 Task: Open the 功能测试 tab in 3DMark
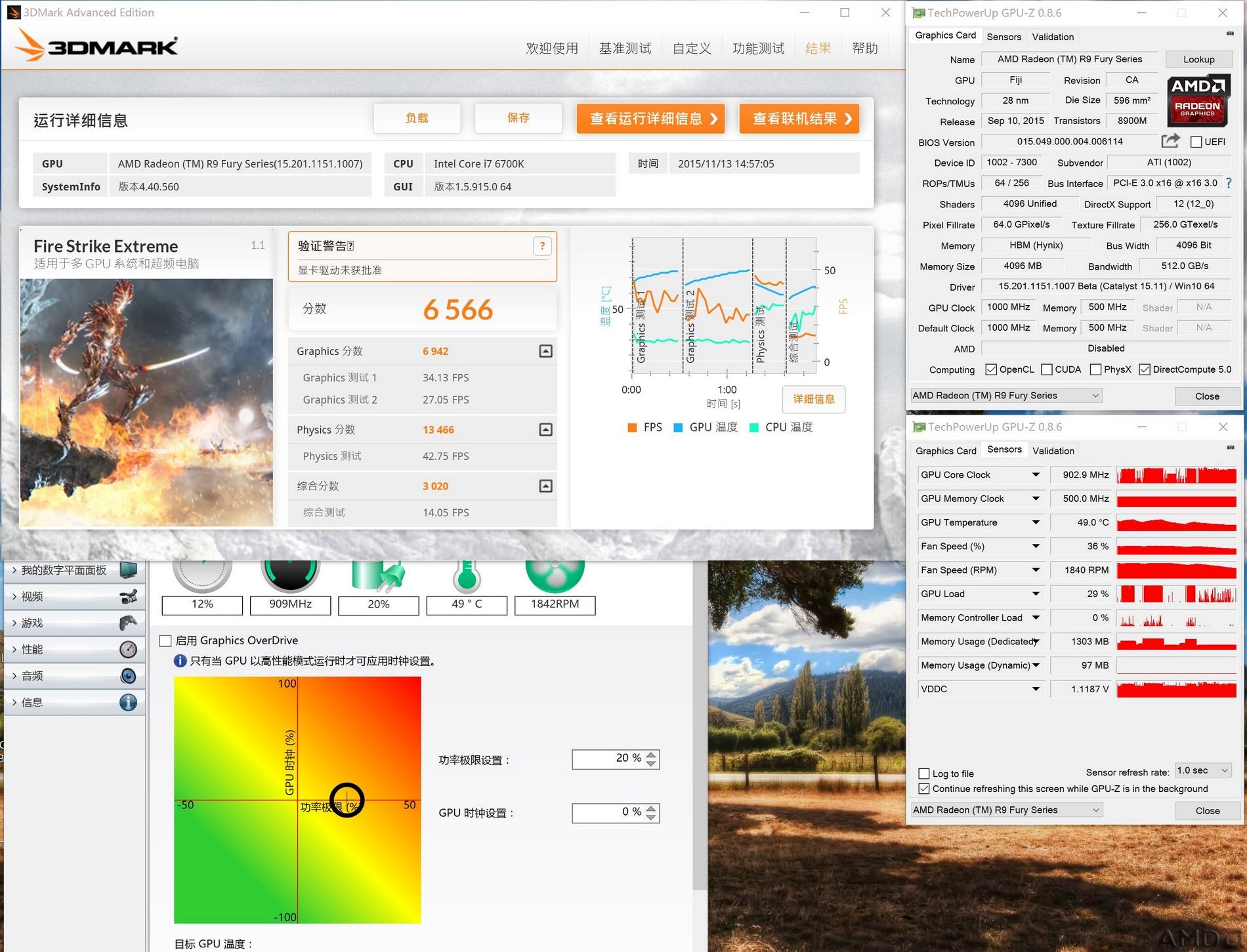[758, 48]
